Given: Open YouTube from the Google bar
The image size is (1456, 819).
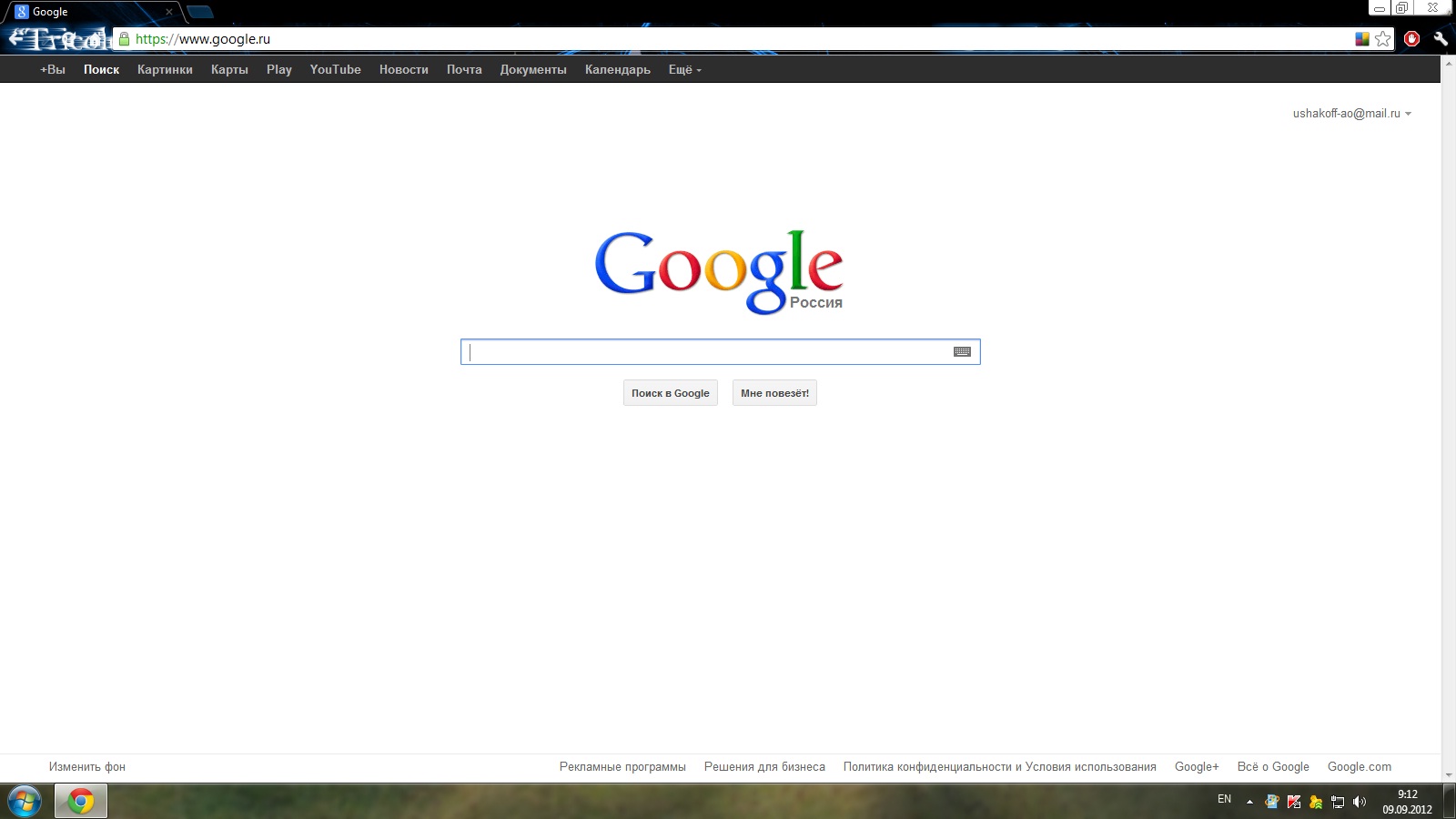Looking at the screenshot, I should 335,69.
